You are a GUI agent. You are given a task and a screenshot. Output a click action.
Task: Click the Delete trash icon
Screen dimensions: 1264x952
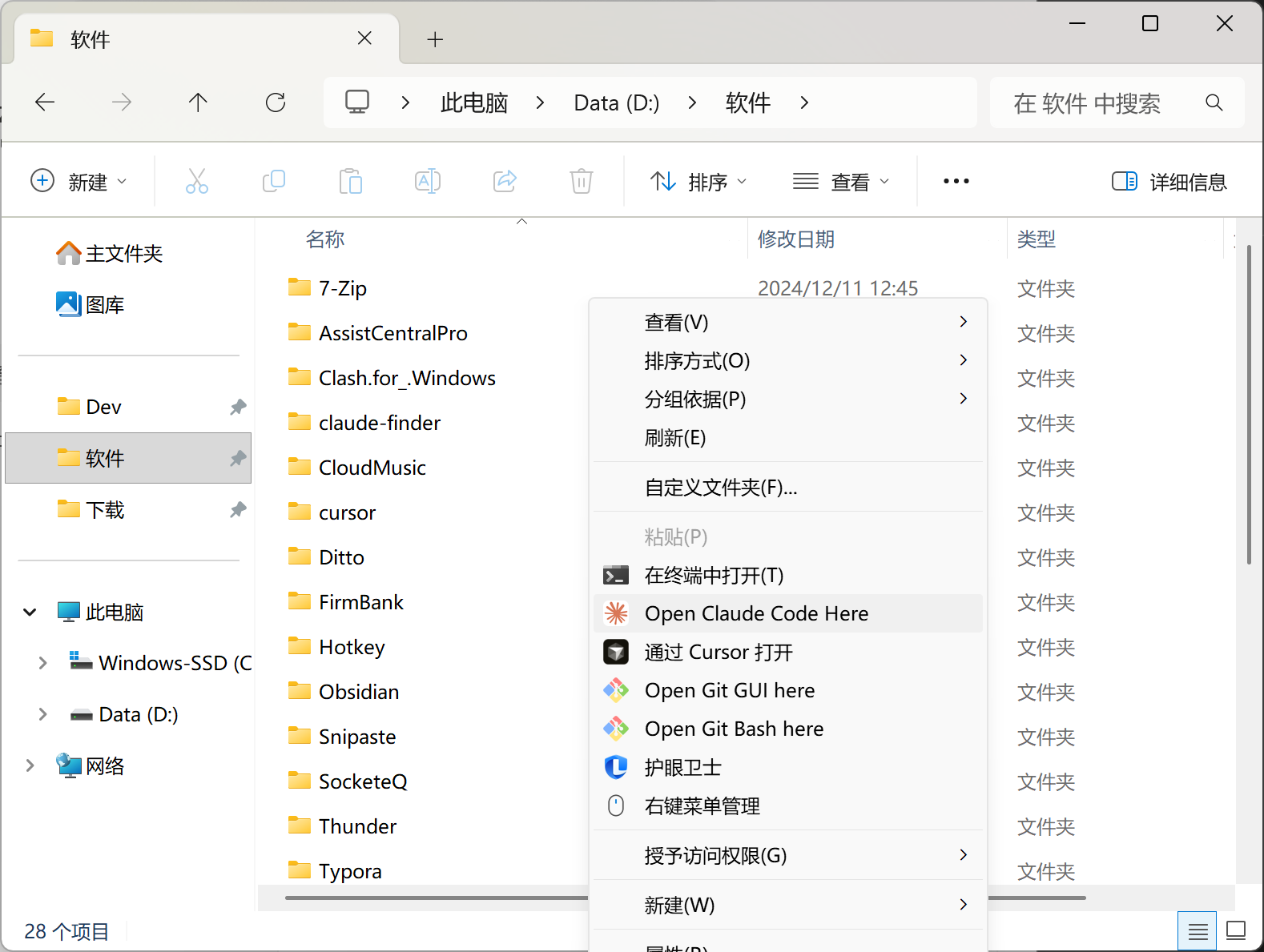pyautogui.click(x=582, y=181)
